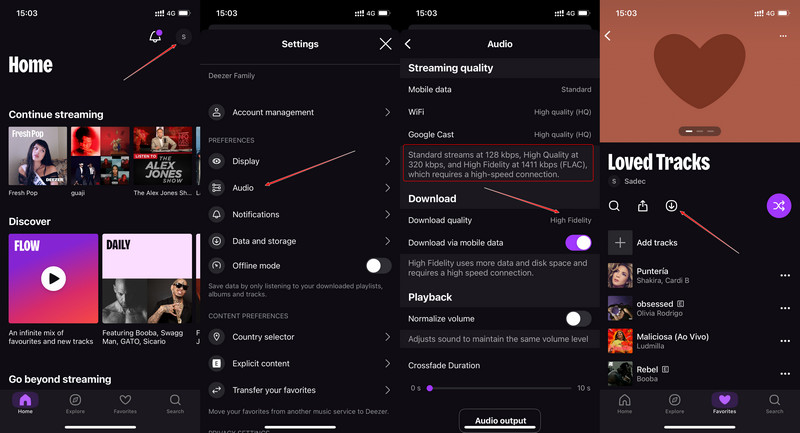Click the Country selector pin icon
800x433 pixels.
click(217, 337)
